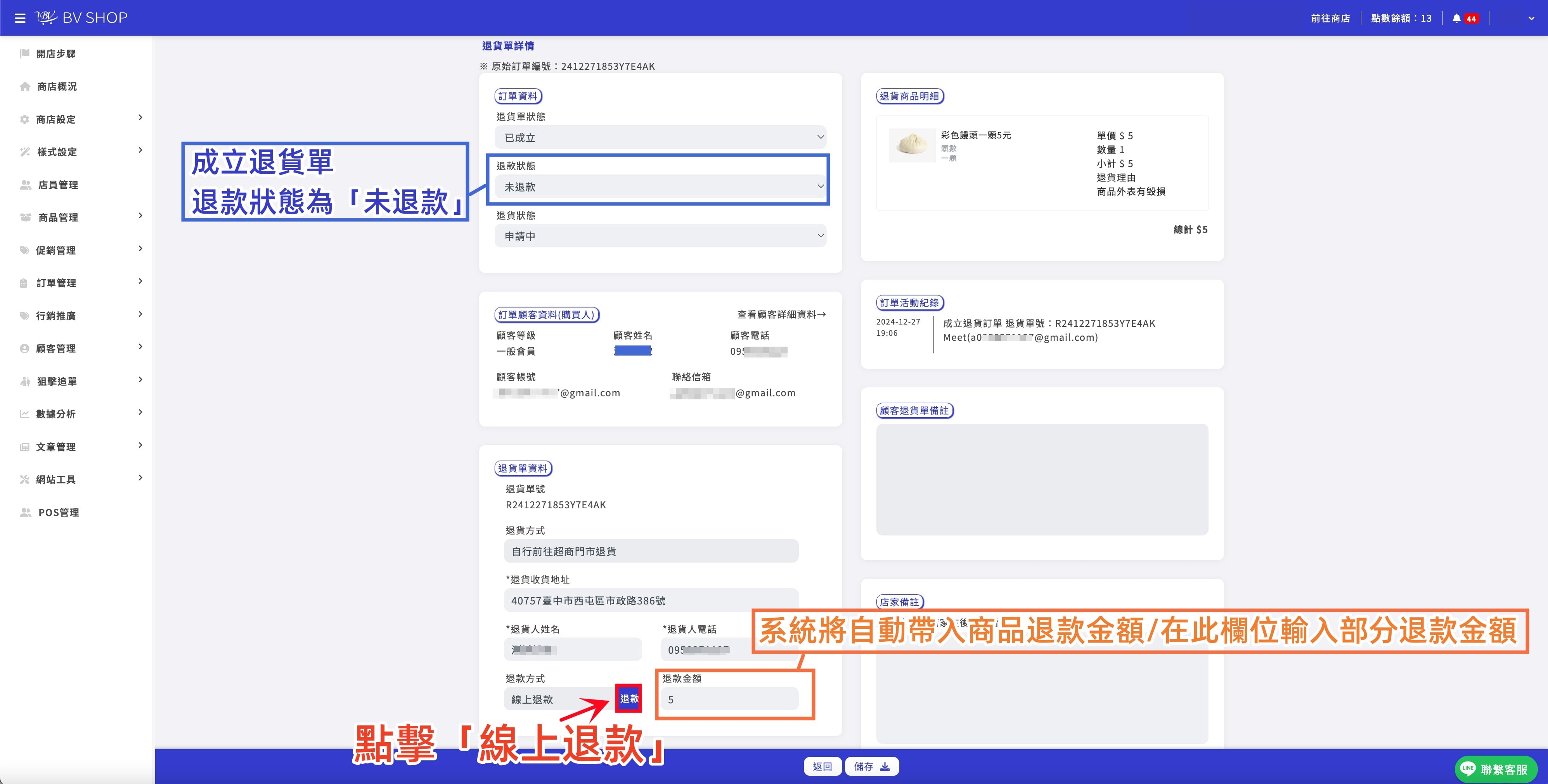Click the chart icon beside 數據分析
The width and height of the screenshot is (1548, 784).
(25, 414)
